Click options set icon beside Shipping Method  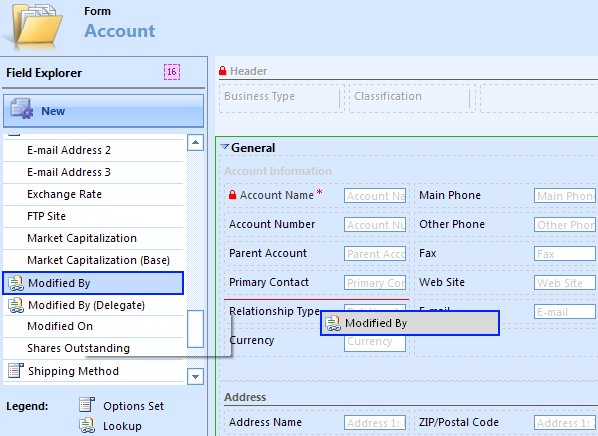tap(16, 370)
